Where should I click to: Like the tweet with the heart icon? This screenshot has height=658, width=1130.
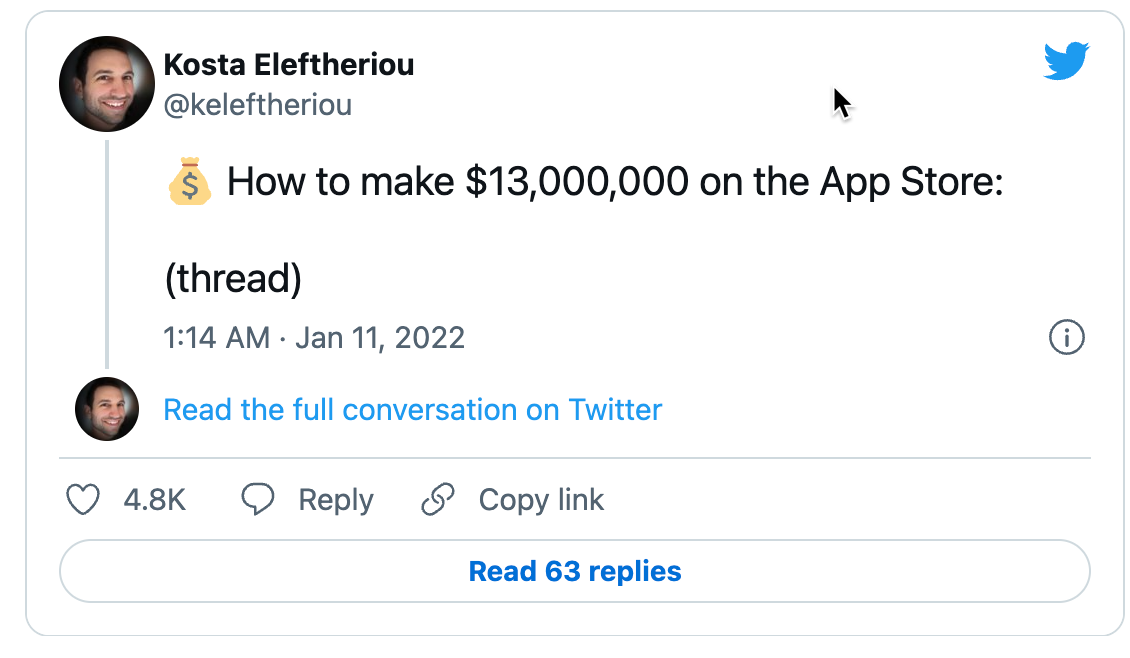[x=82, y=499]
